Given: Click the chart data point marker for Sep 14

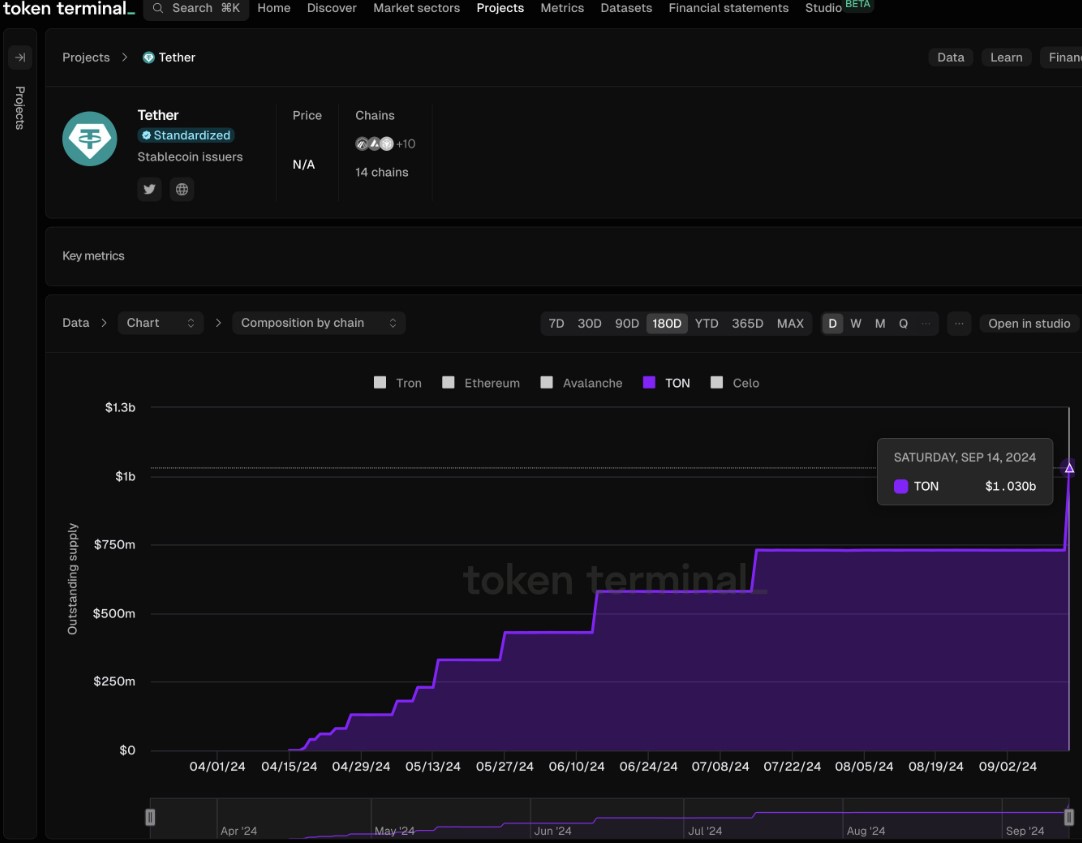Looking at the screenshot, I should pyautogui.click(x=1069, y=468).
